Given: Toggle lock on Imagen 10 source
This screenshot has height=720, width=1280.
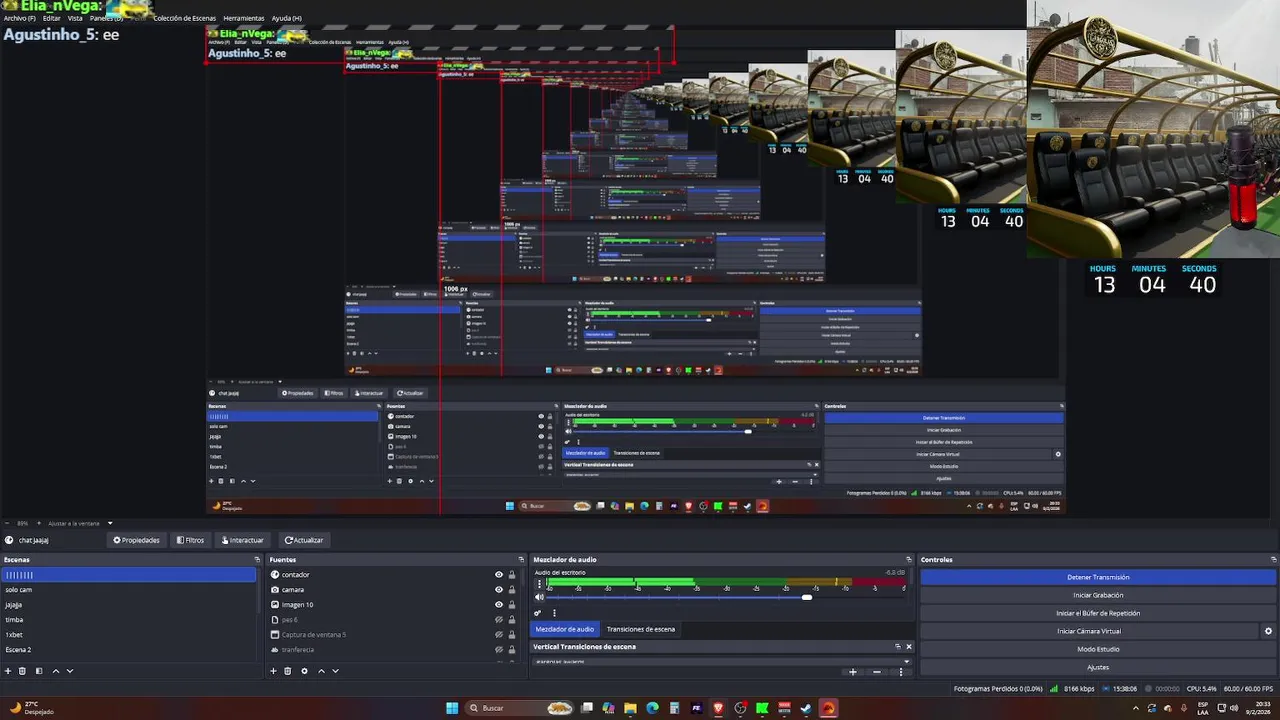Looking at the screenshot, I should pyautogui.click(x=512, y=605).
